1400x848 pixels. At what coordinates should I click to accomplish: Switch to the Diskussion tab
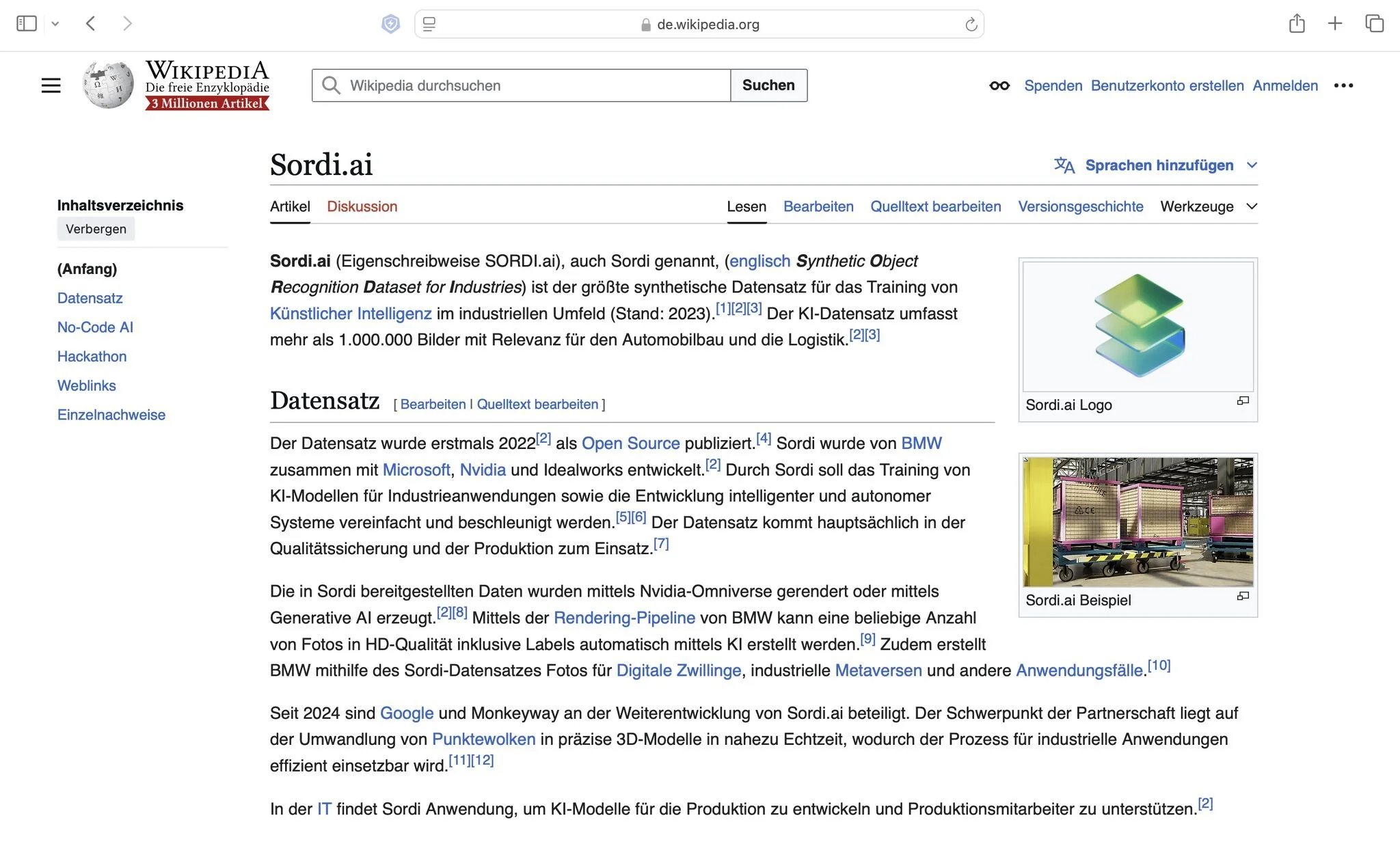[x=362, y=206]
